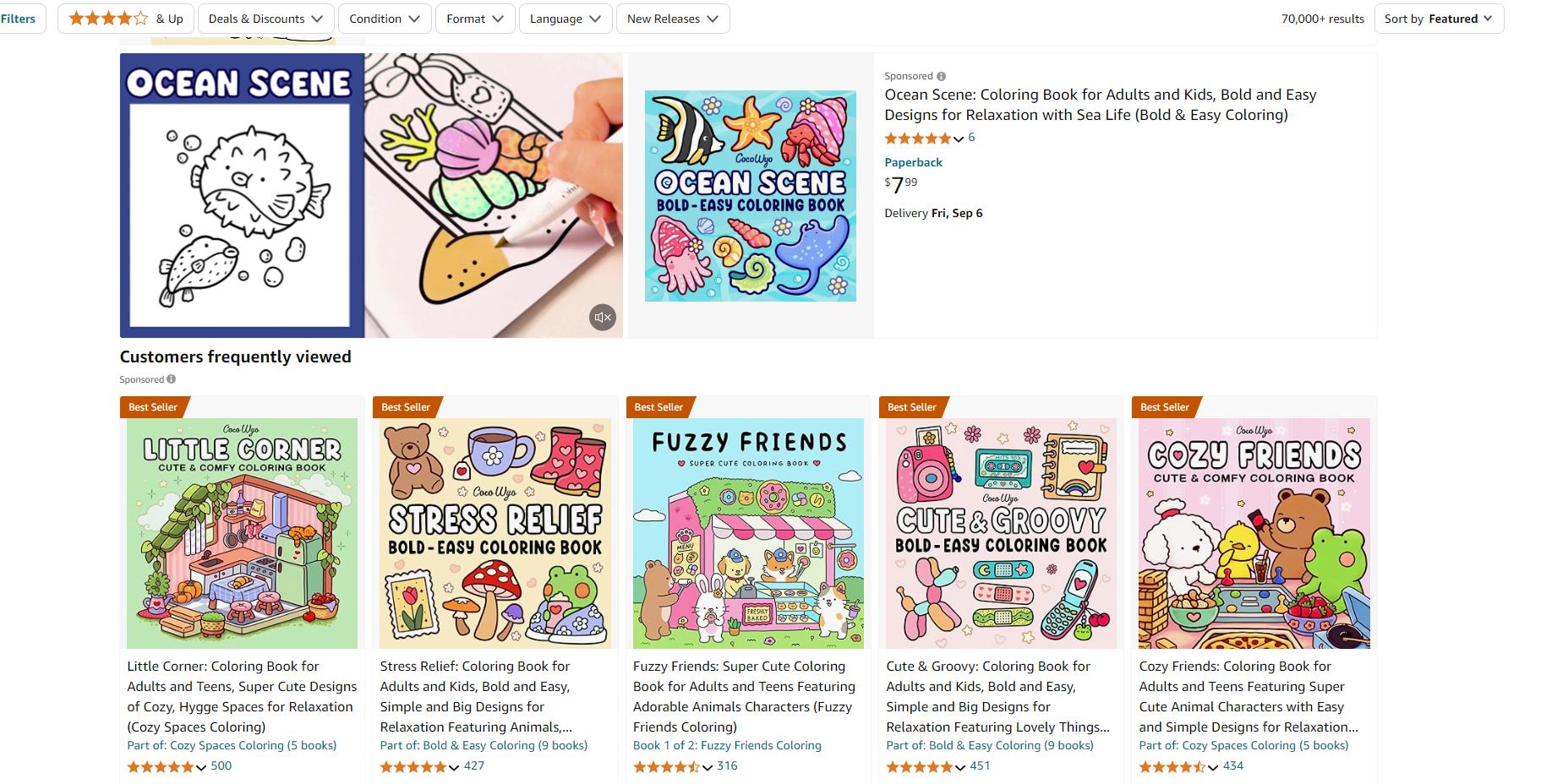Click the Fuzzy Friends book cover
1541x784 pixels.
(x=748, y=533)
